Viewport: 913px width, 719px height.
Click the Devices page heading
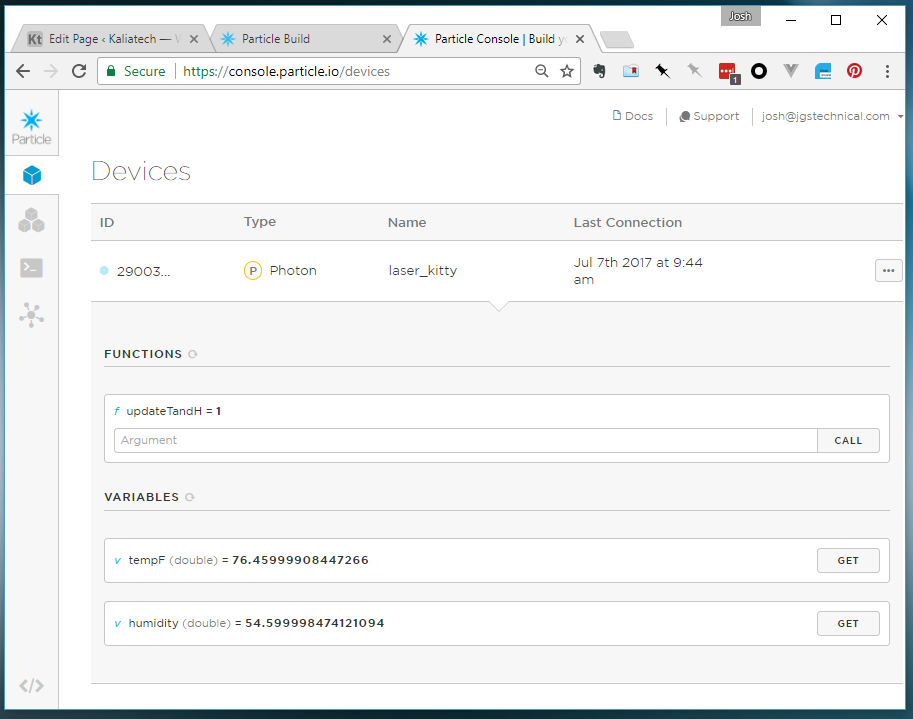(x=141, y=171)
